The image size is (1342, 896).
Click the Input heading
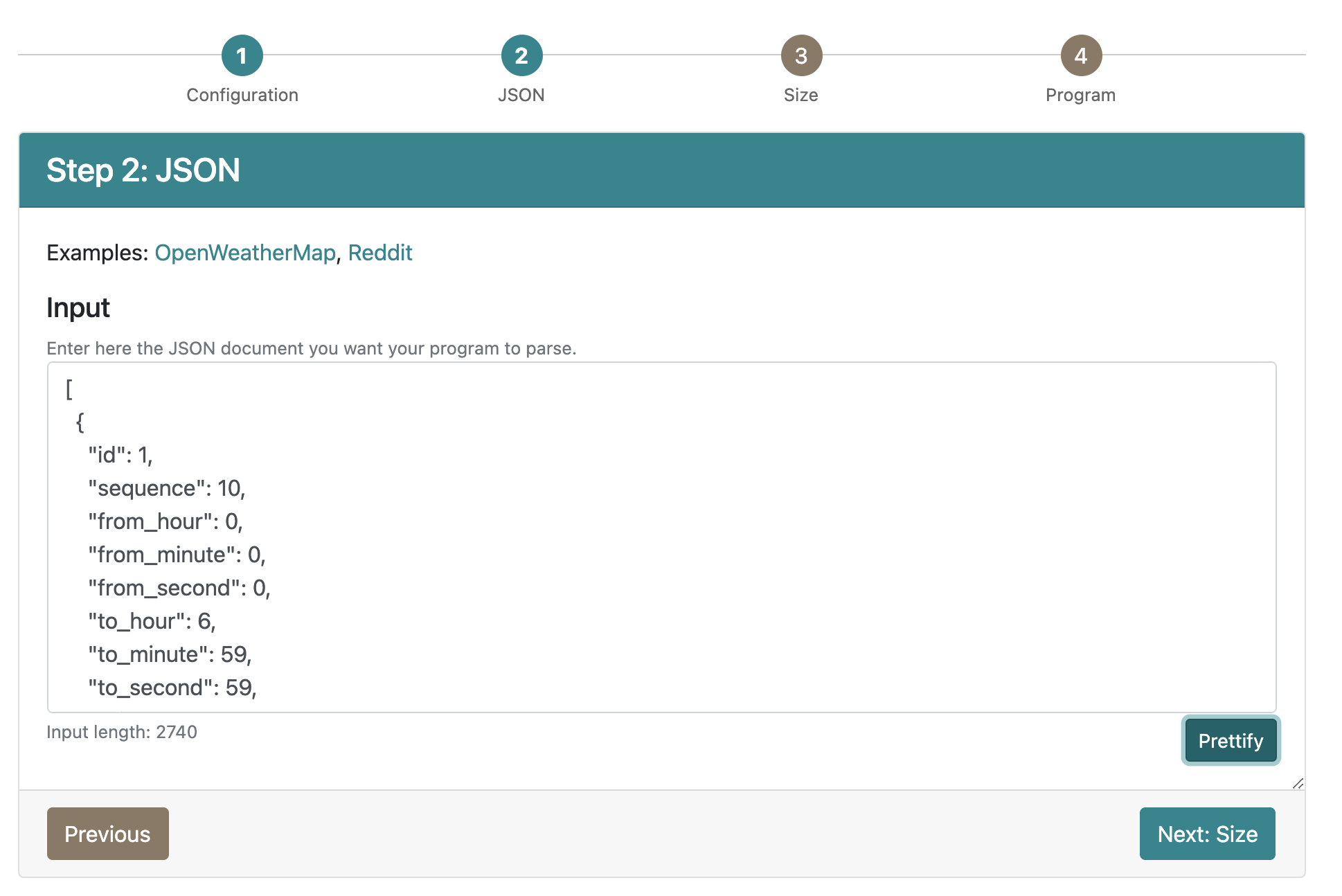(78, 307)
